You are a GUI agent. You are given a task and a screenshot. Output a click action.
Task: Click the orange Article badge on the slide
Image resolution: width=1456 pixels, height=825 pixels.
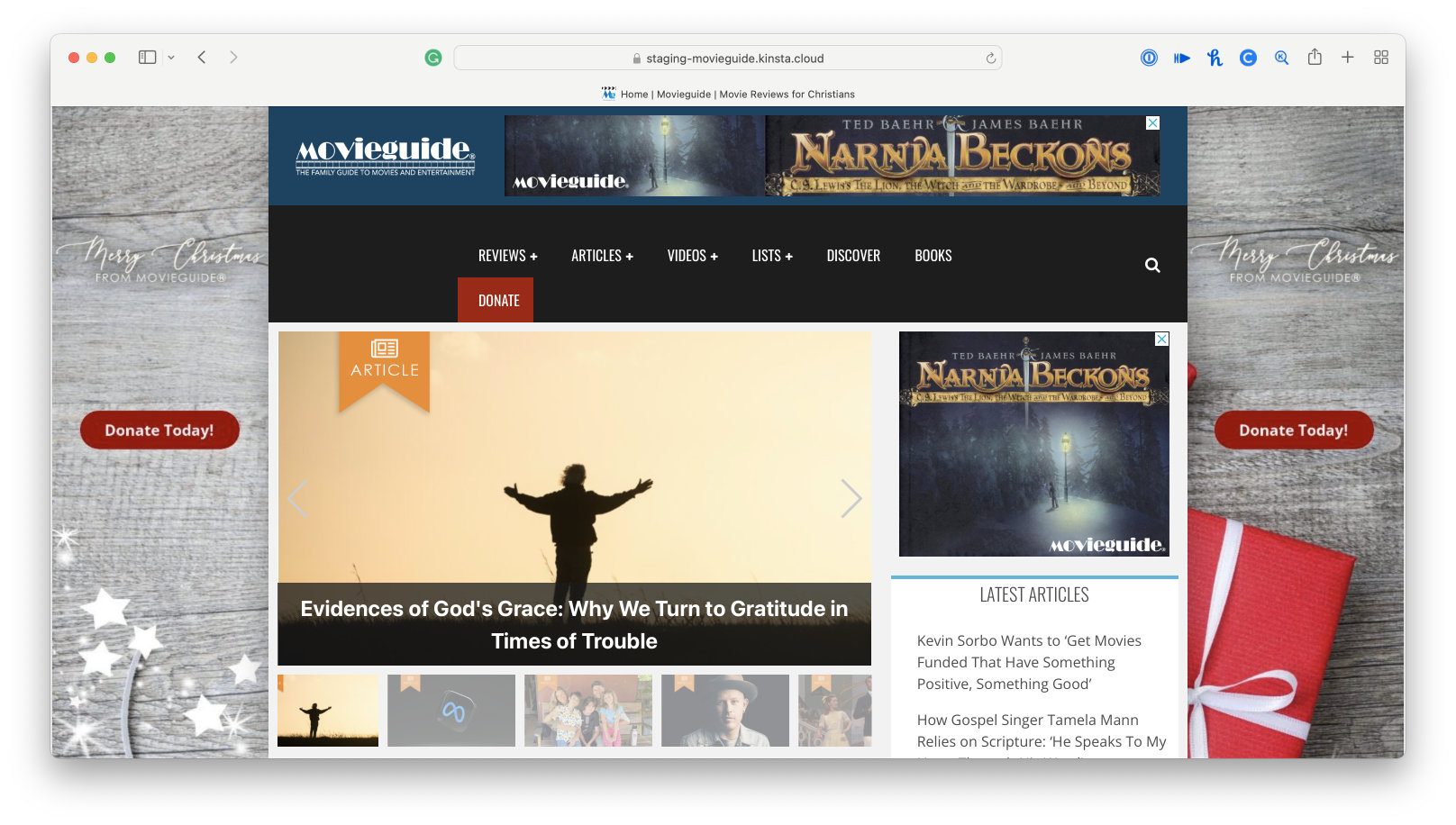coord(385,370)
